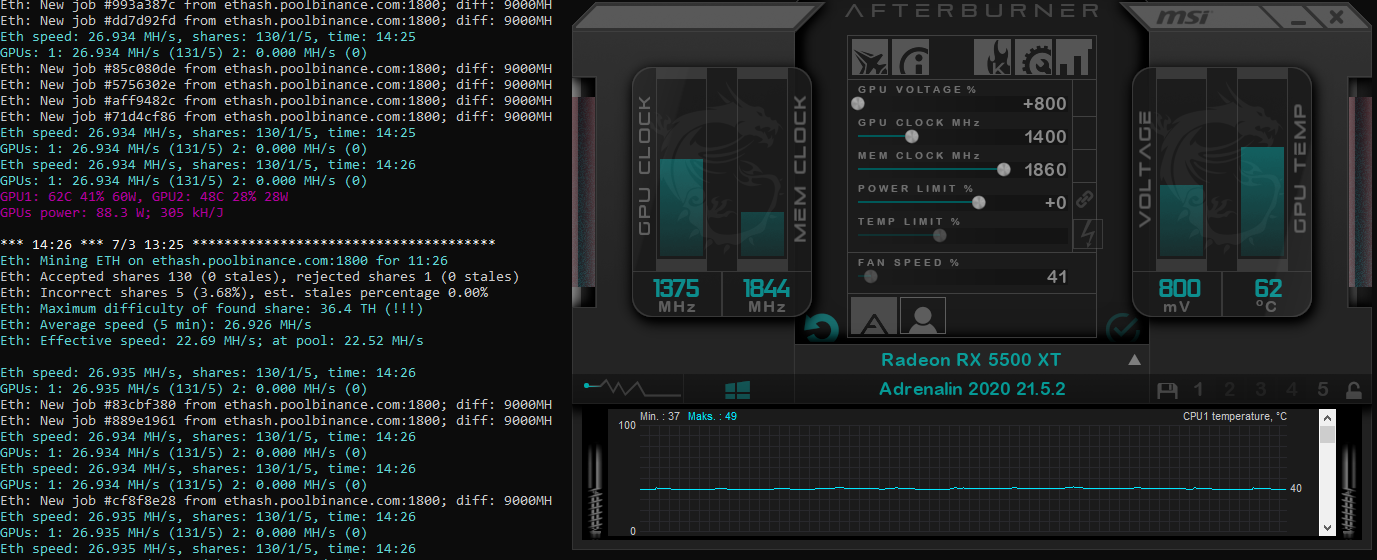Click the save profile floppy disk icon

coord(1165,390)
